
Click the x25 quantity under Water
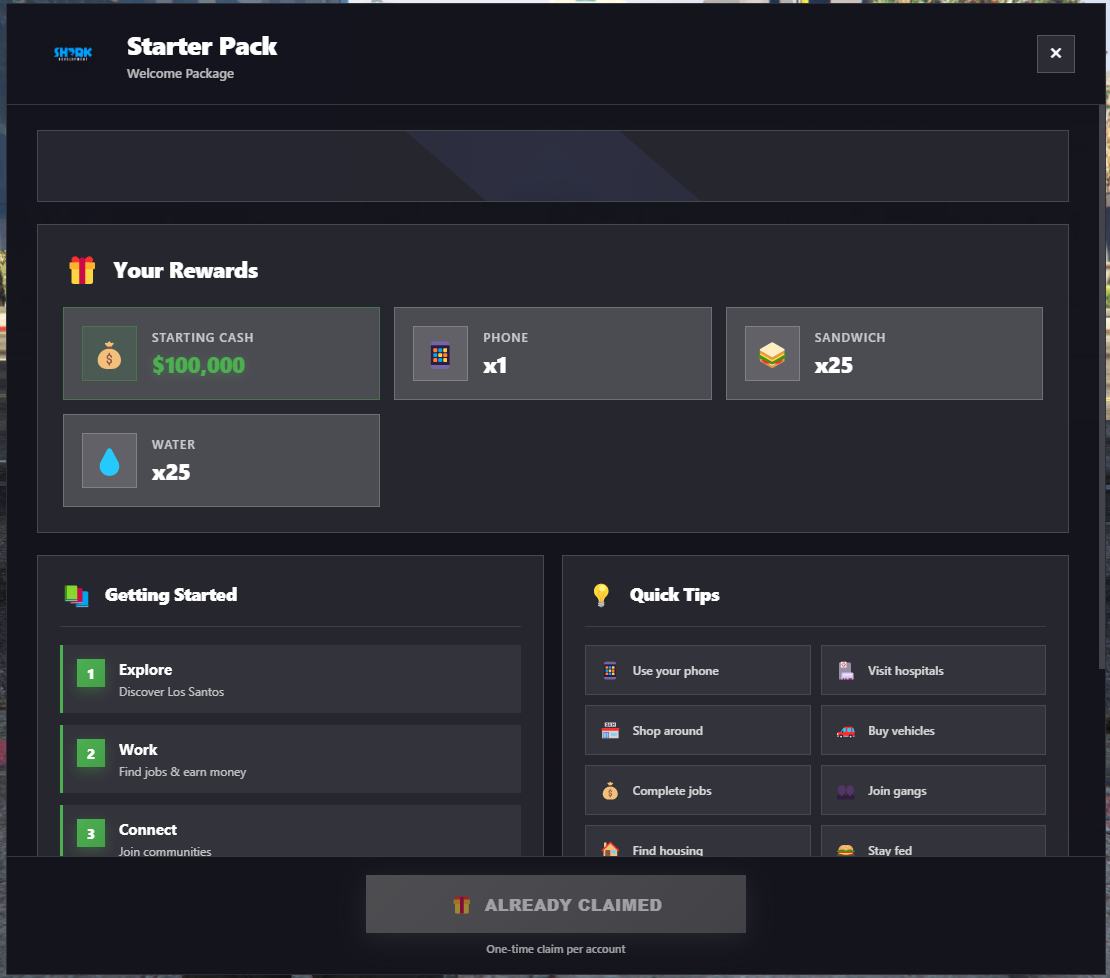point(171,472)
